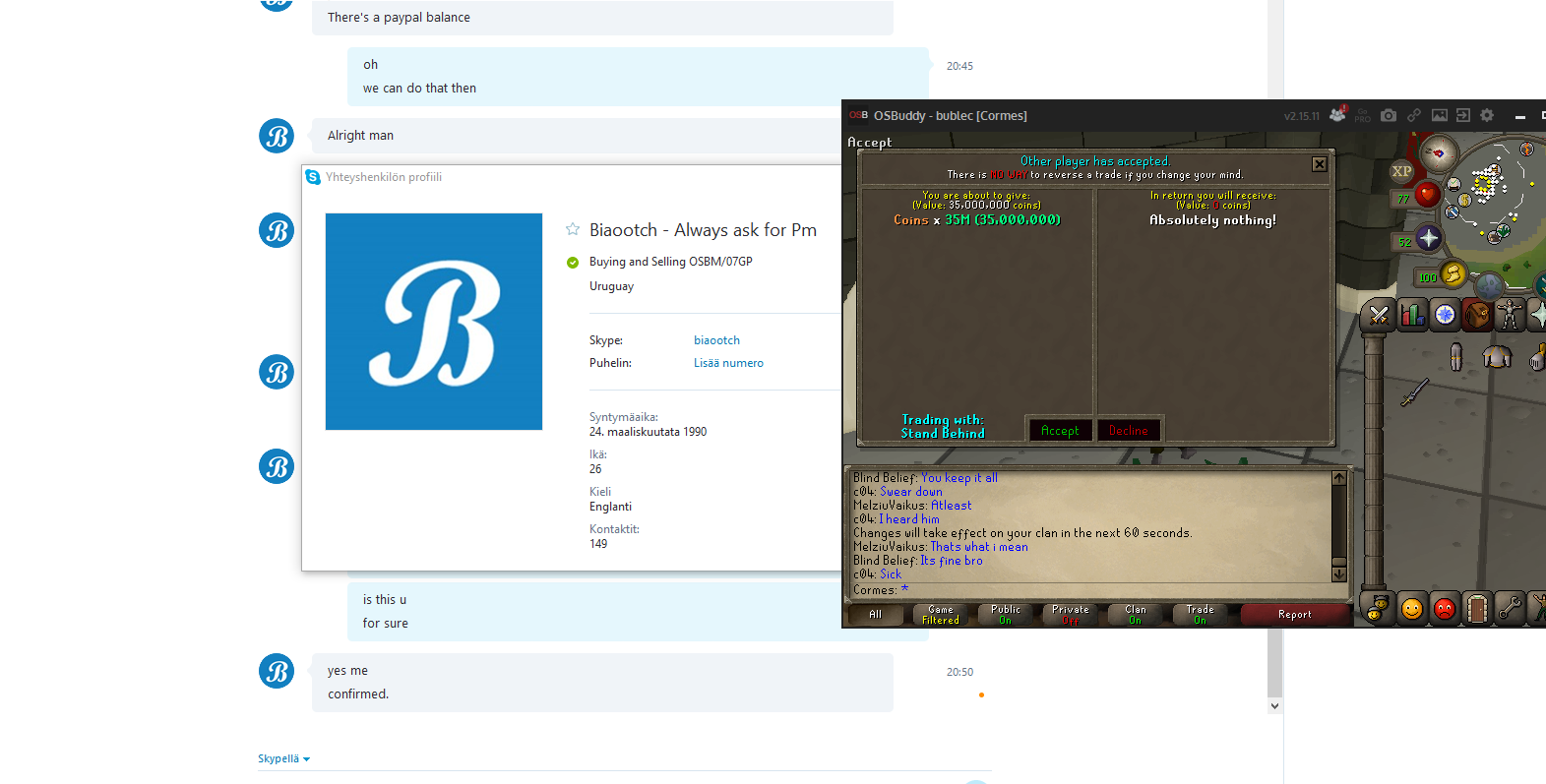
Task: Open the Logout door tab
Action: click(1477, 610)
